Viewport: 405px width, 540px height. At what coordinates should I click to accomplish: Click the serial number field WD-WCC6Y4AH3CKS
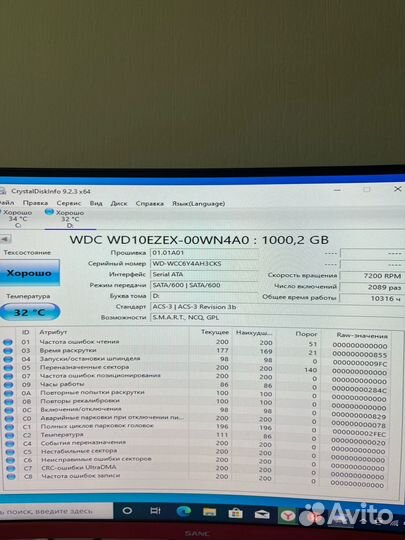coord(204,264)
